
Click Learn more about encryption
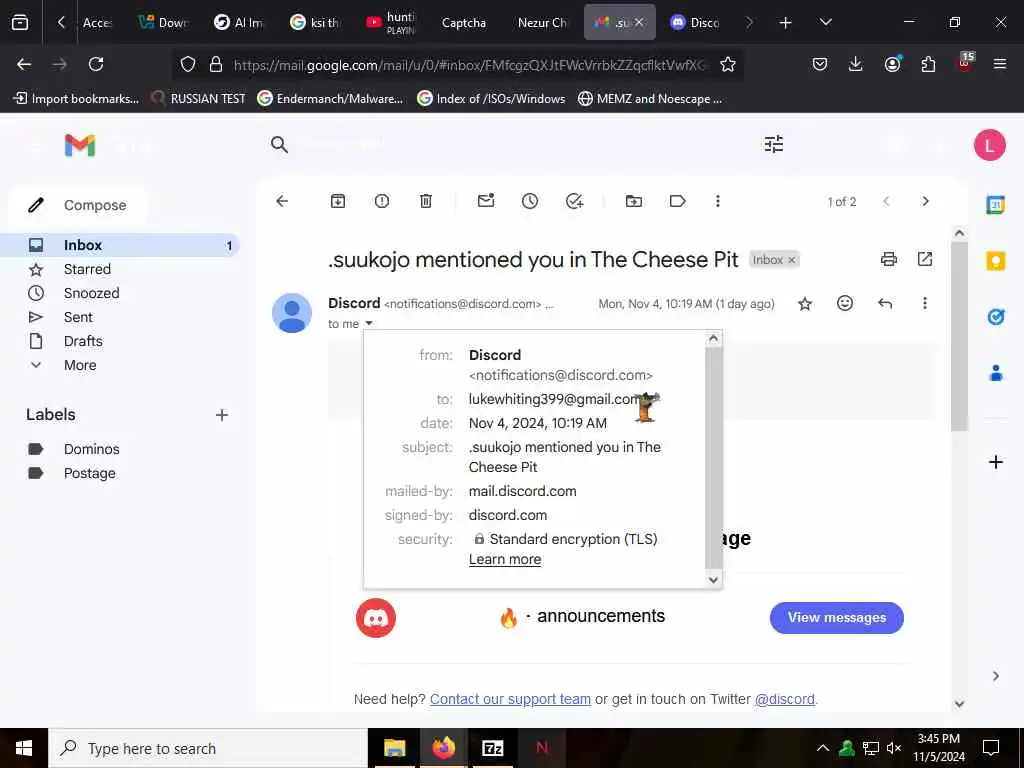505,560
